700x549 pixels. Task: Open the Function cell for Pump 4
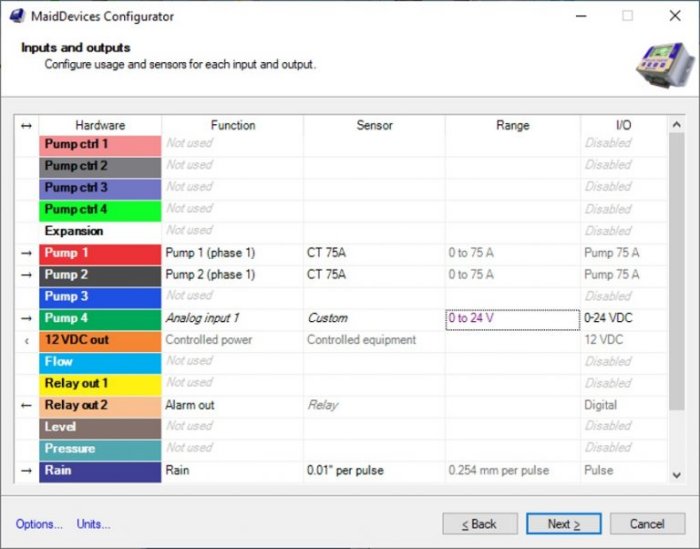tap(232, 318)
